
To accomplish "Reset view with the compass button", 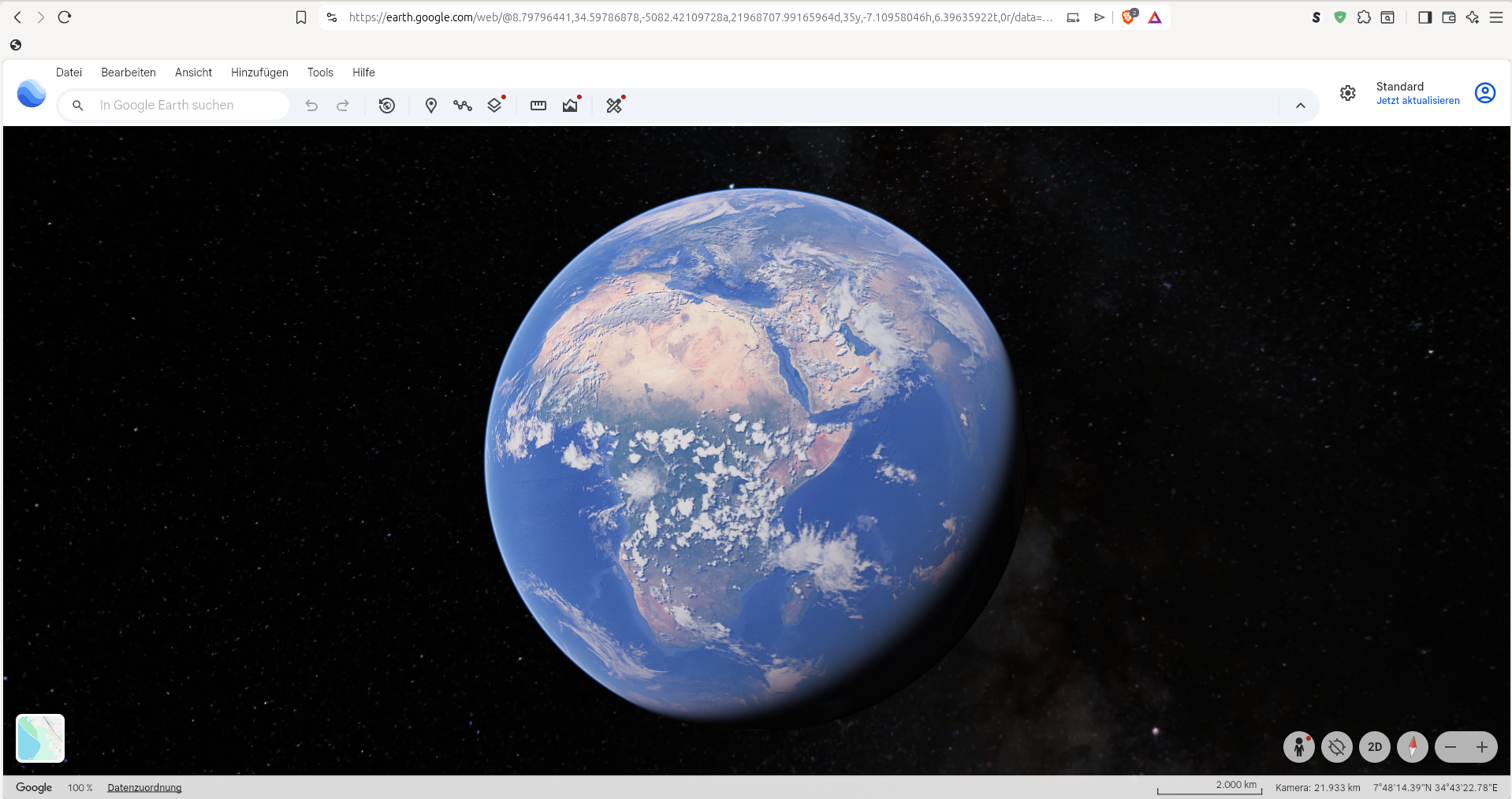I will (1413, 747).
